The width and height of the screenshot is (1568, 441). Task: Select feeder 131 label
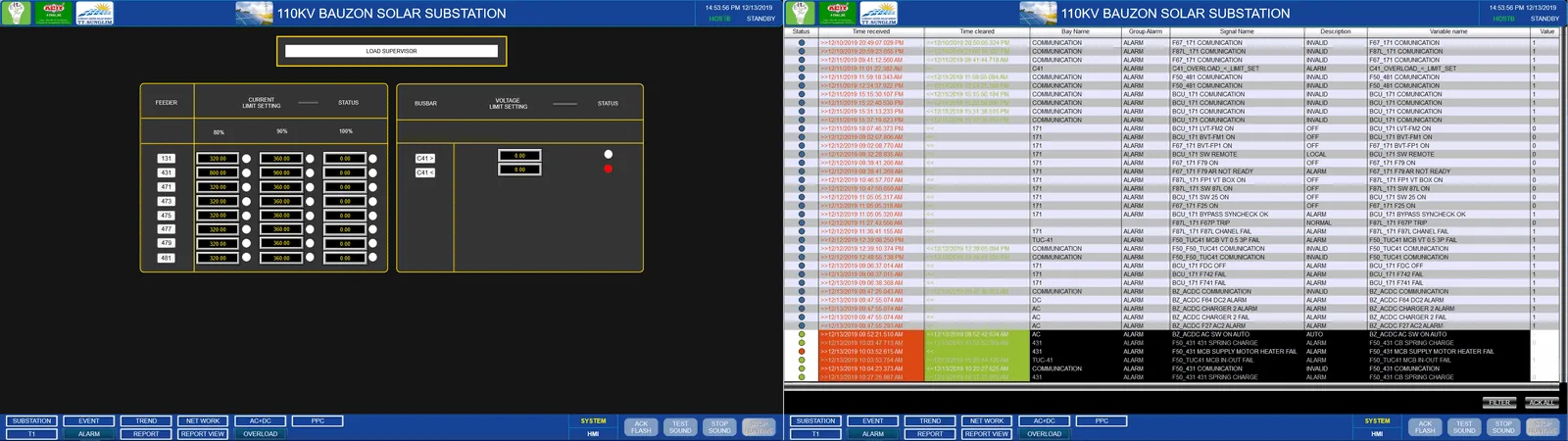(x=166, y=158)
